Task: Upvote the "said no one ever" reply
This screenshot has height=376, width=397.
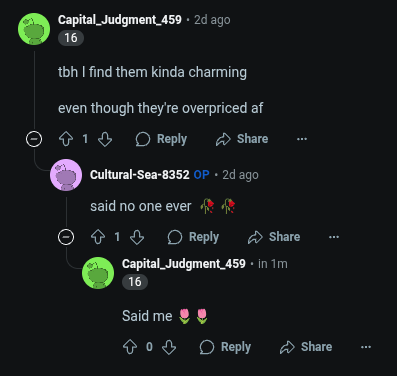Action: click(x=98, y=237)
